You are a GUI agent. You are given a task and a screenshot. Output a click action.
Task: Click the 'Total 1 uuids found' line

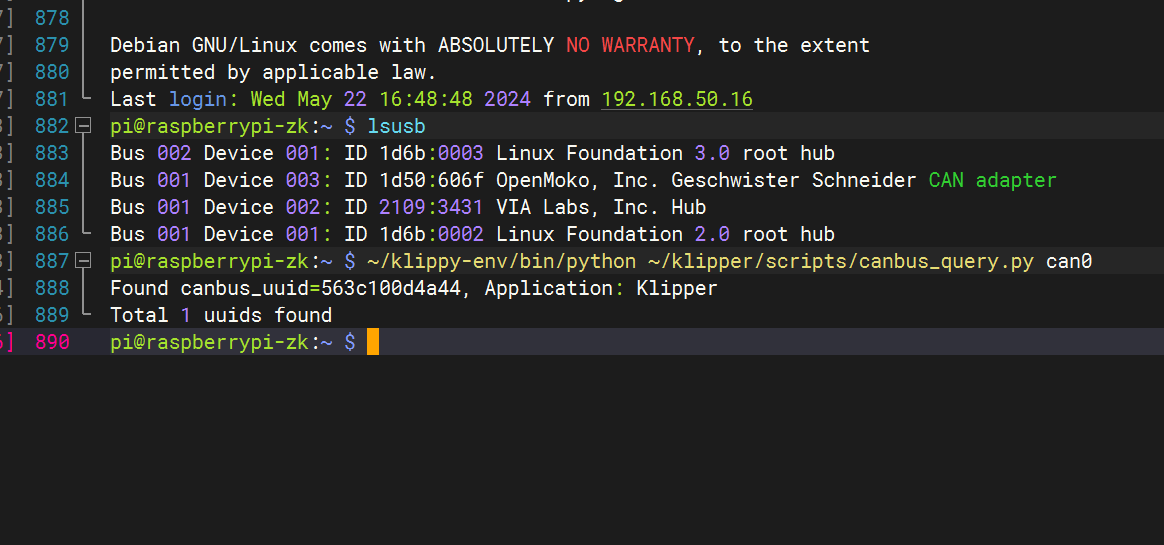pyautogui.click(x=221, y=315)
